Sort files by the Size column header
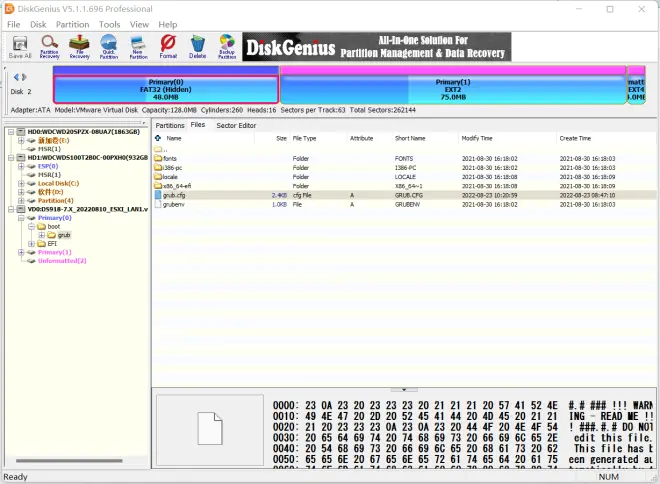Screen dimensions: 660x484 click(x=281, y=138)
